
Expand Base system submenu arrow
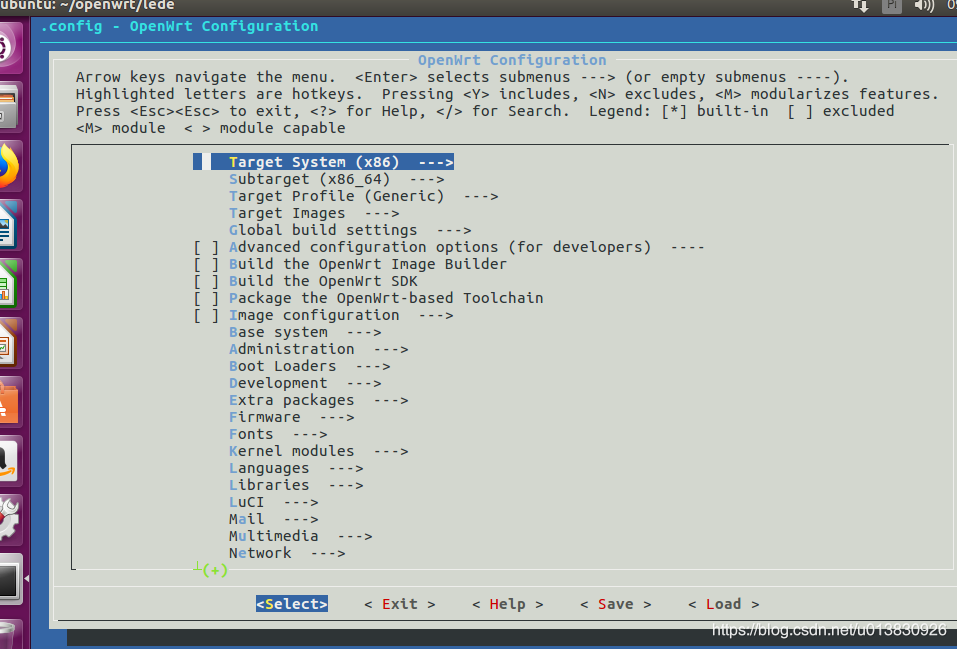(x=364, y=333)
